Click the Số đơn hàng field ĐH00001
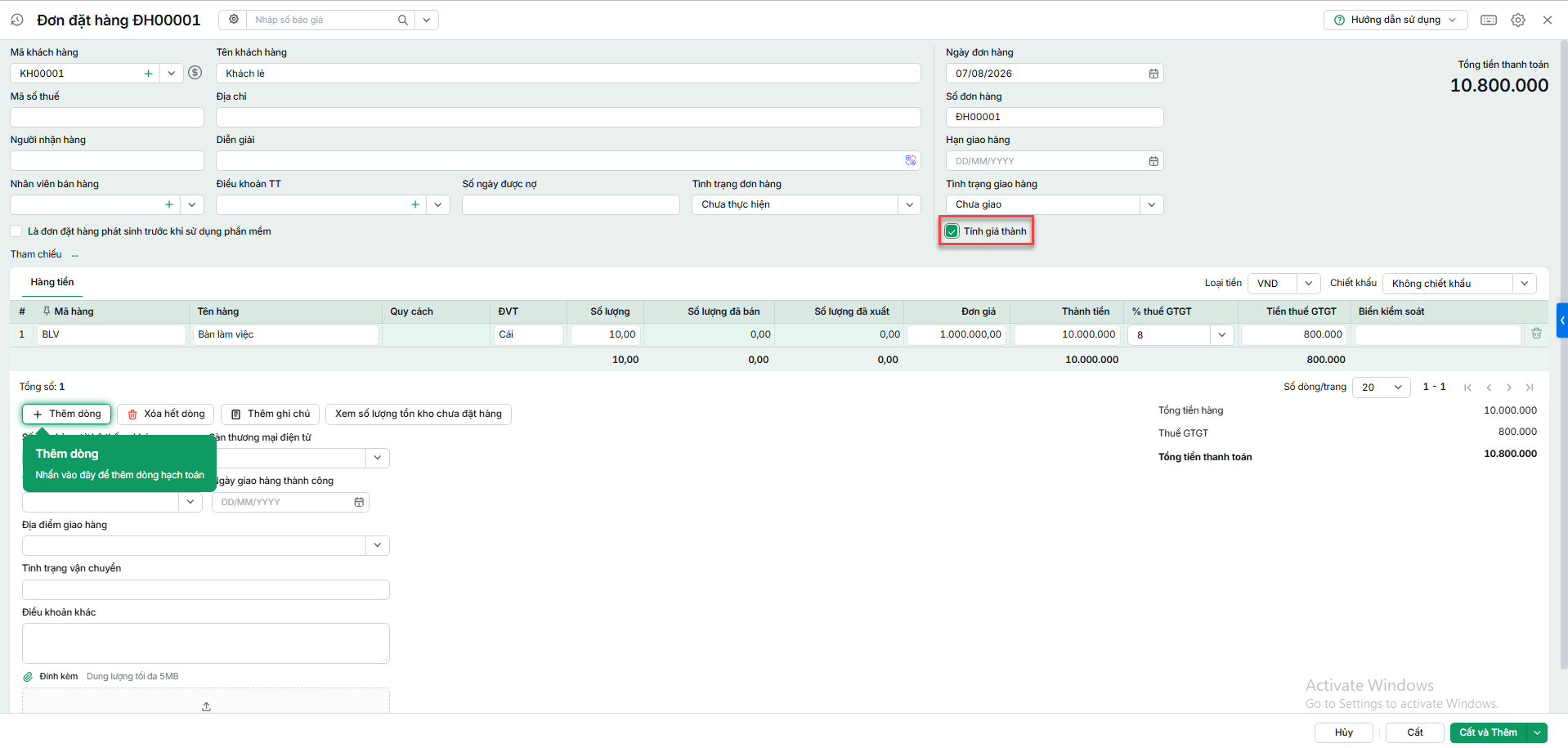This screenshot has height=748, width=1568. [x=1055, y=117]
